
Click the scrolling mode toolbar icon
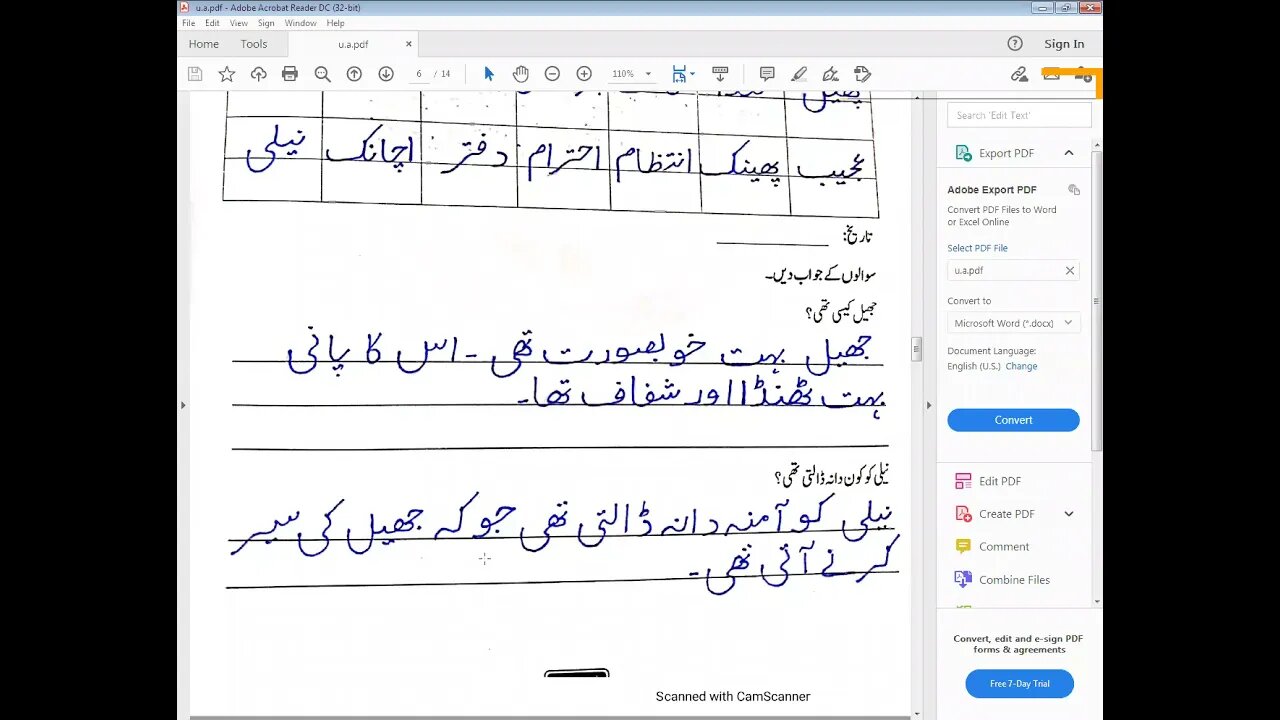pos(719,74)
